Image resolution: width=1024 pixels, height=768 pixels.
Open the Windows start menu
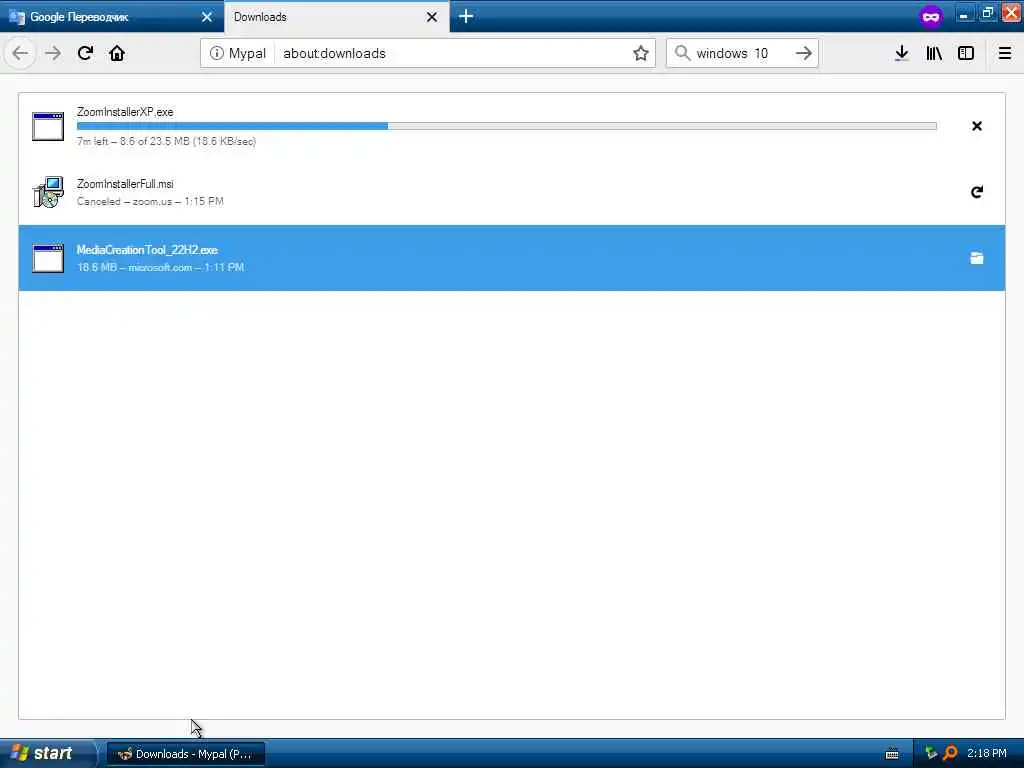(47, 753)
